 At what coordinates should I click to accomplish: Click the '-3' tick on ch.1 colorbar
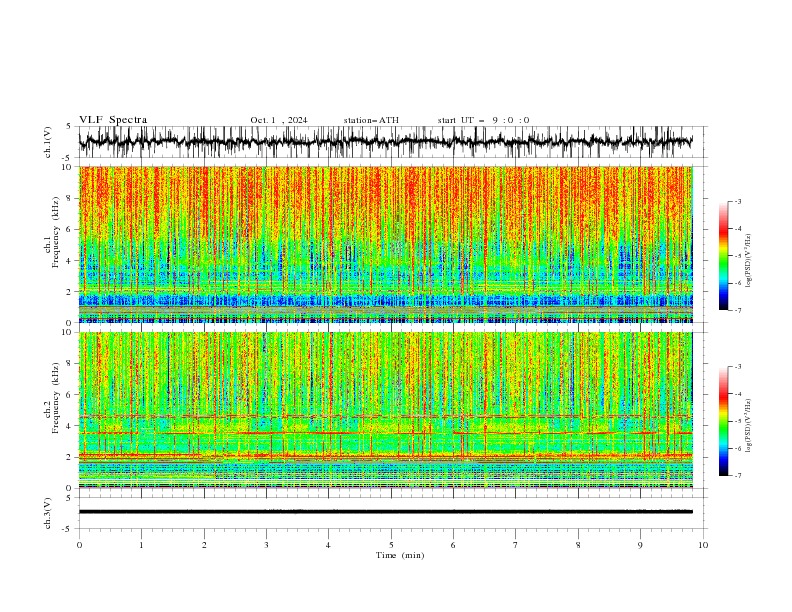[x=737, y=201]
